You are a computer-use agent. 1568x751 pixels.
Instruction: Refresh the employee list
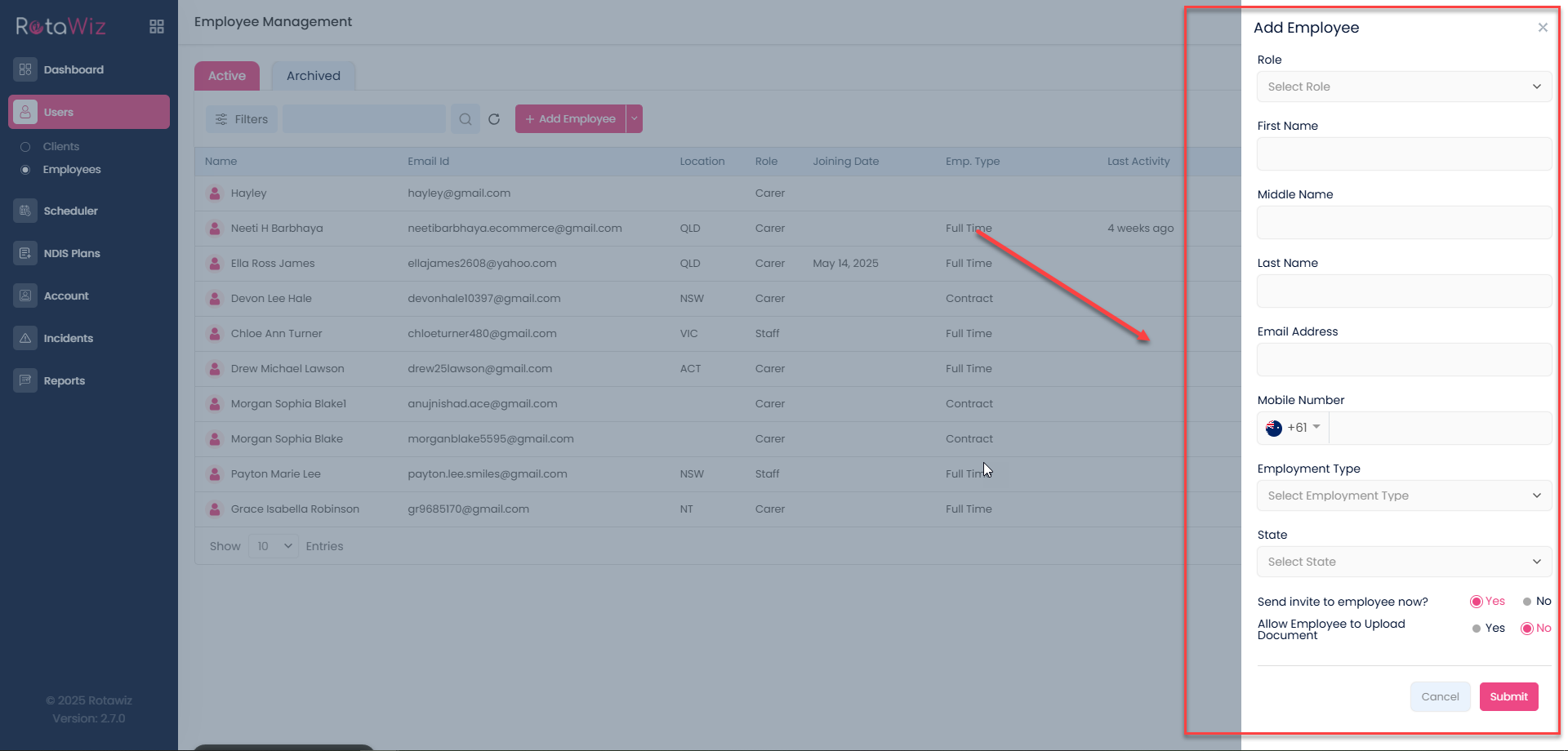(x=494, y=119)
